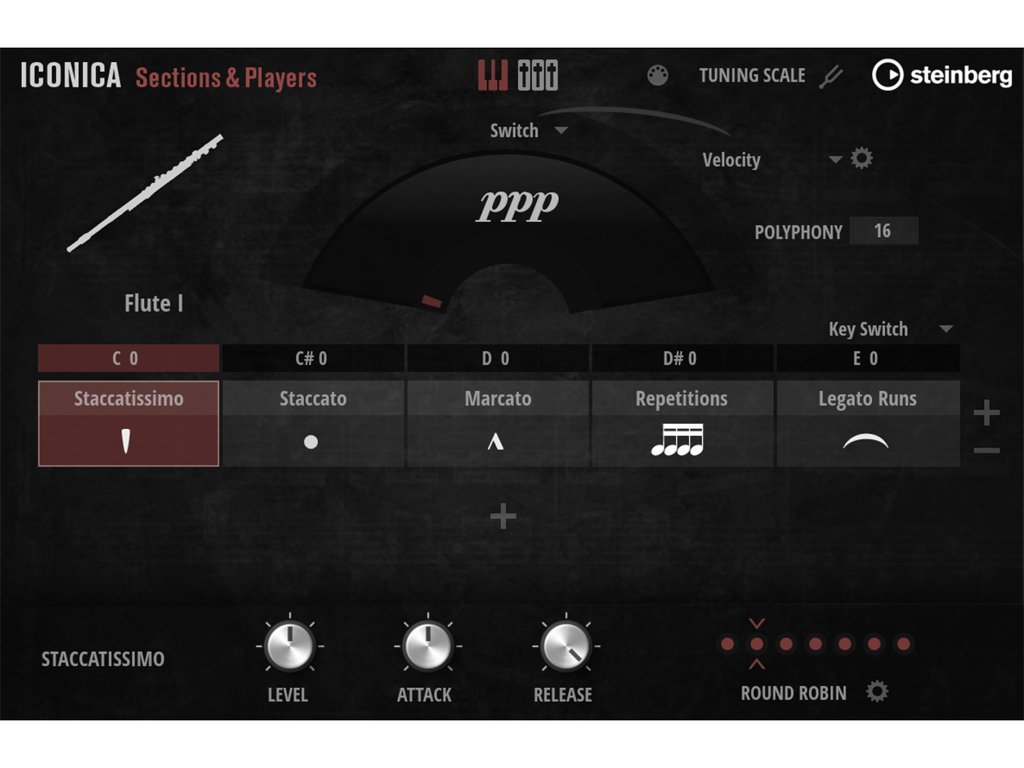The width and height of the screenshot is (1024, 768).
Task: Select fourth Round Robin dot
Action: pos(816,645)
